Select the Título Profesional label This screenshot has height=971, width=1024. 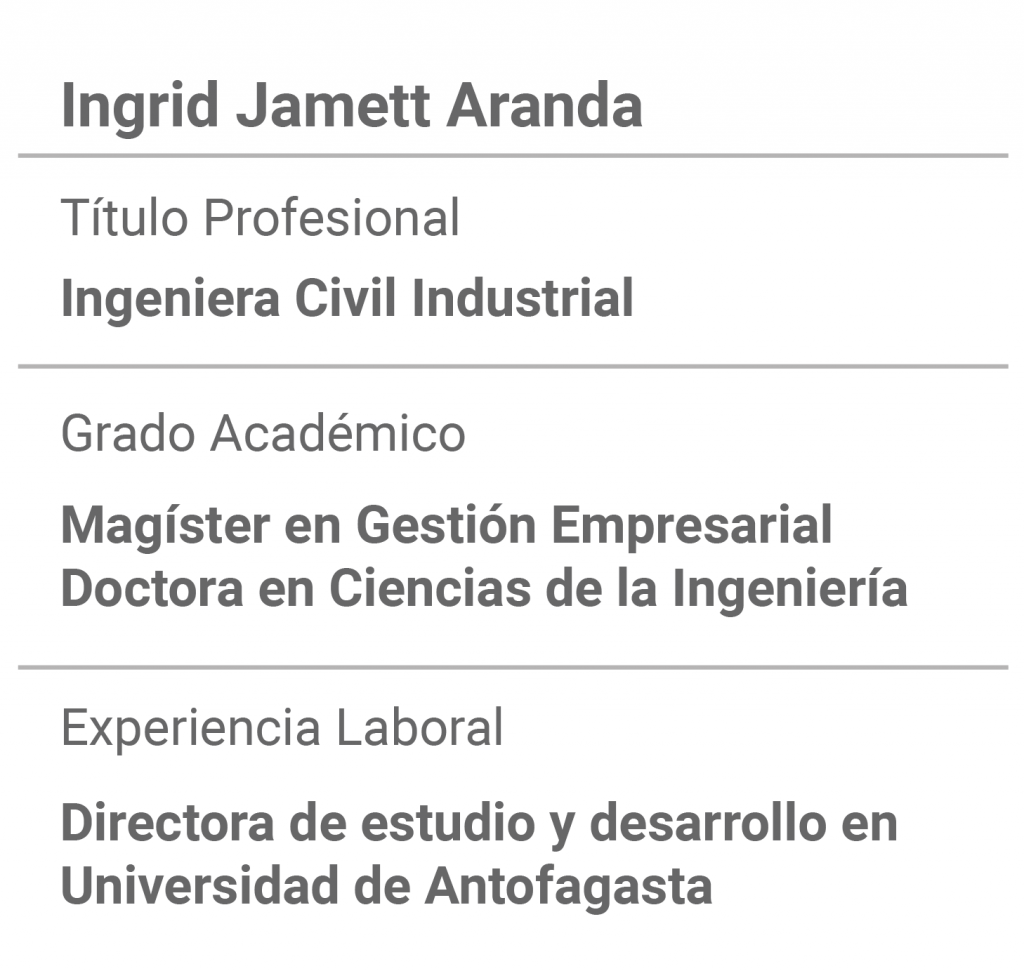coord(261,217)
